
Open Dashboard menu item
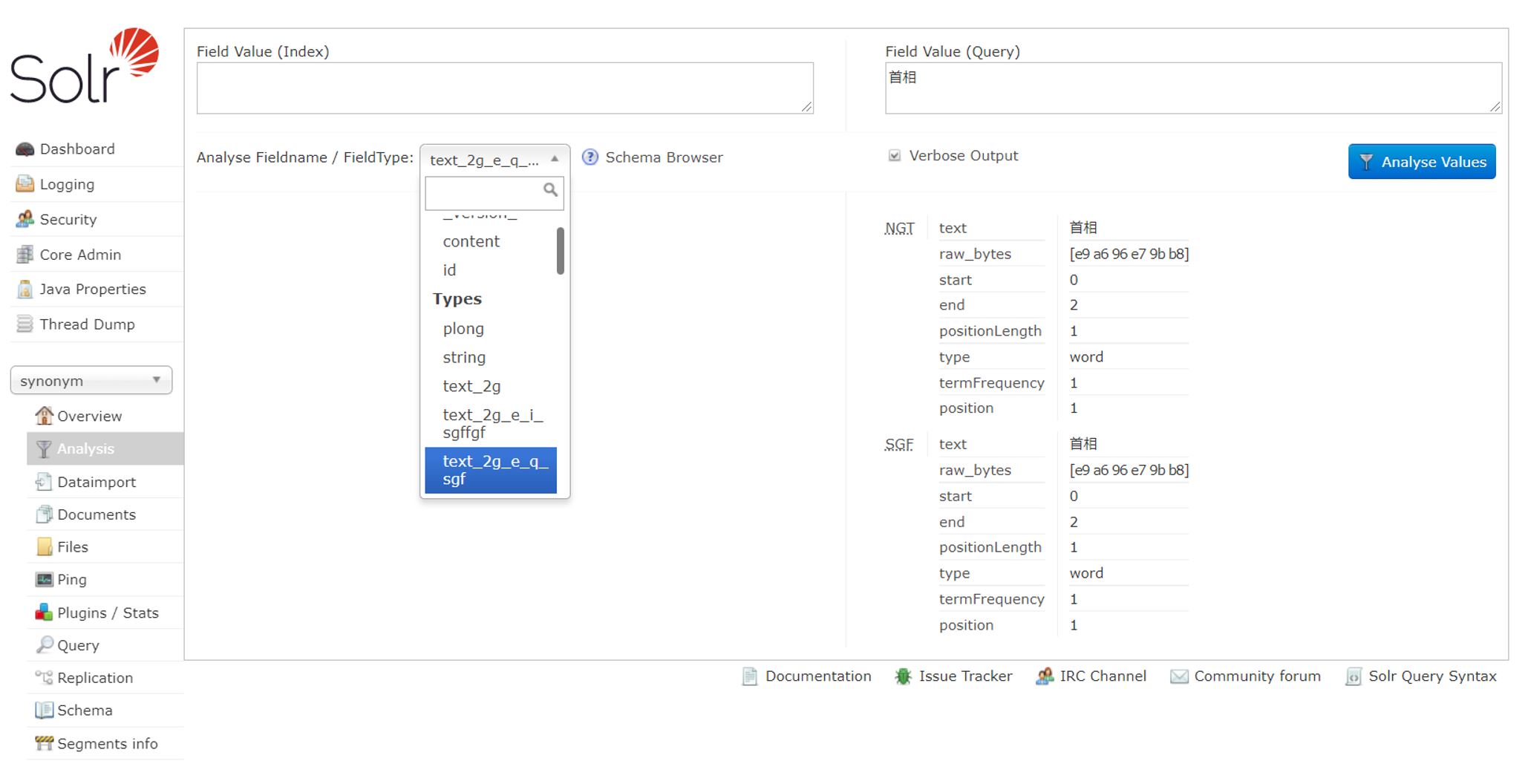coord(77,149)
